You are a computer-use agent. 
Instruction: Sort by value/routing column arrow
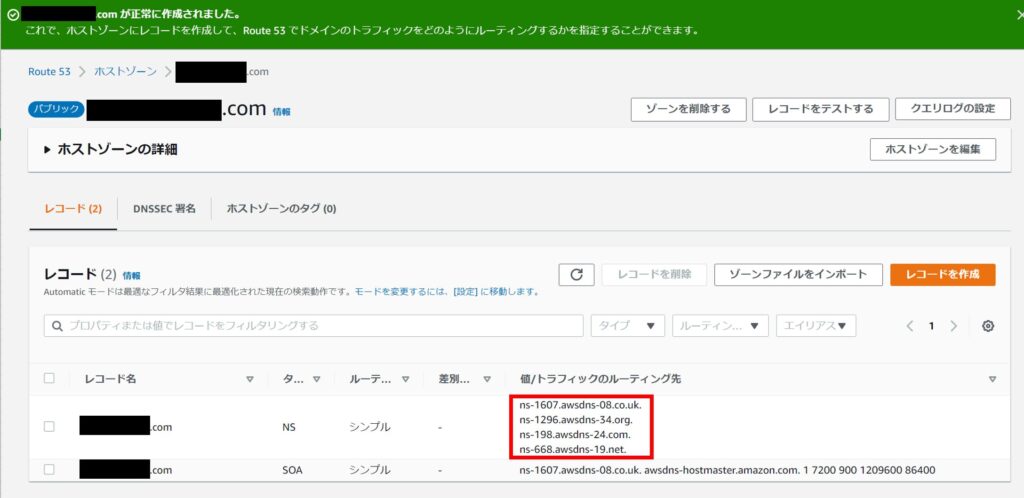click(x=992, y=379)
